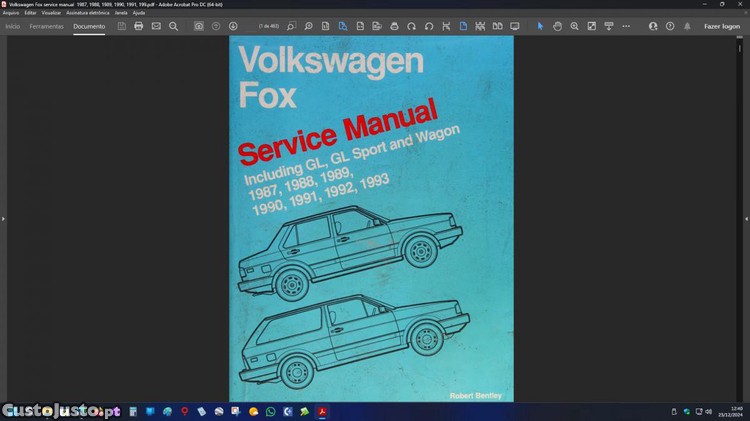The width and height of the screenshot is (750, 421).
Task: Expand the left navigation pane arrow
Action: click(3, 218)
